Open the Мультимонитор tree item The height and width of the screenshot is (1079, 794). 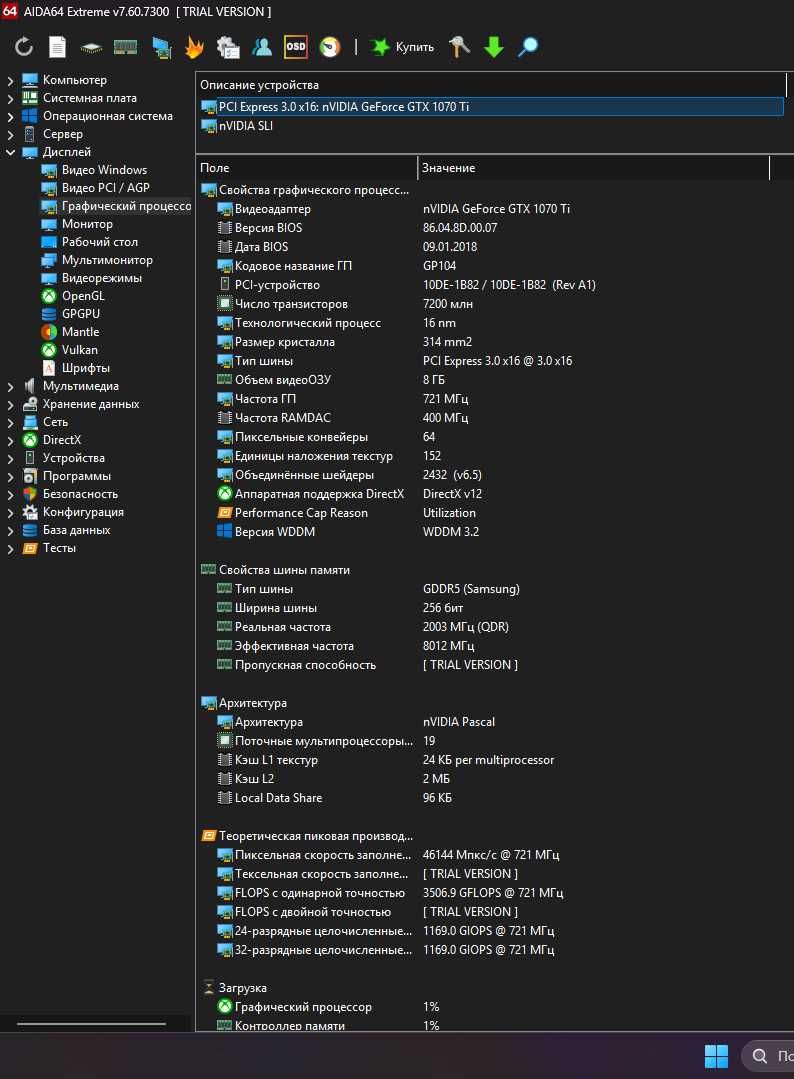(96, 260)
